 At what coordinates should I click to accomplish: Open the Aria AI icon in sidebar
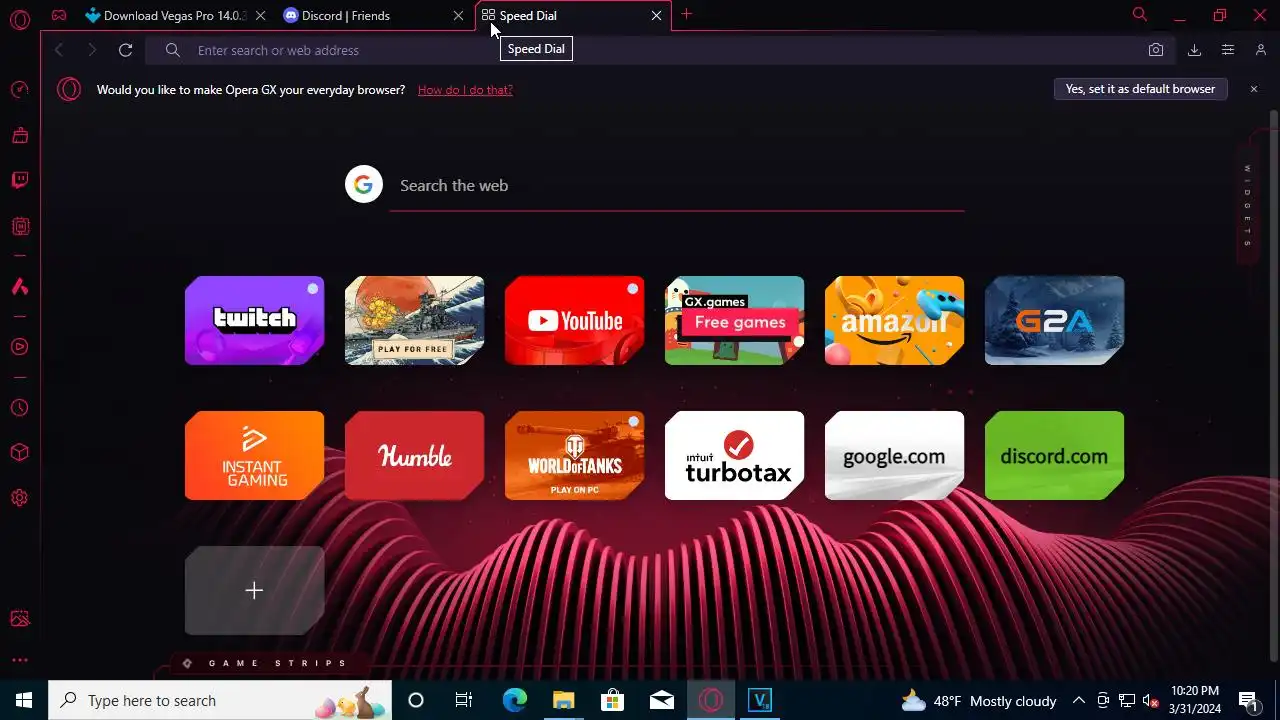click(19, 287)
